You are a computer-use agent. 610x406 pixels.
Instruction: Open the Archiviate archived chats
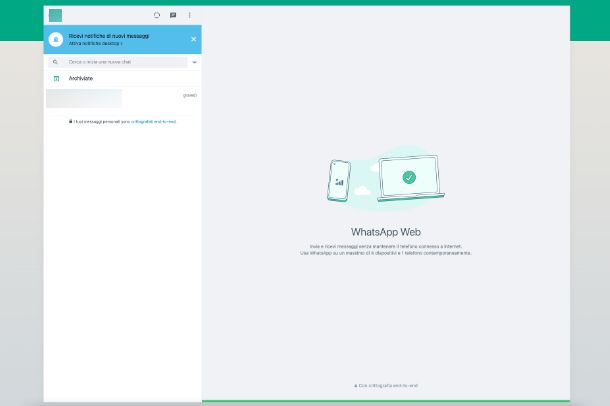pyautogui.click(x=123, y=79)
